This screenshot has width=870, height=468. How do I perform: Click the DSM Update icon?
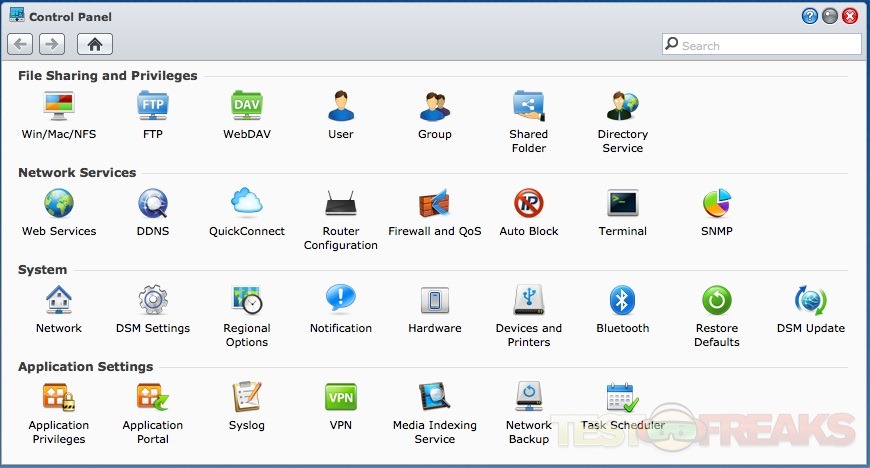pyautogui.click(x=810, y=300)
